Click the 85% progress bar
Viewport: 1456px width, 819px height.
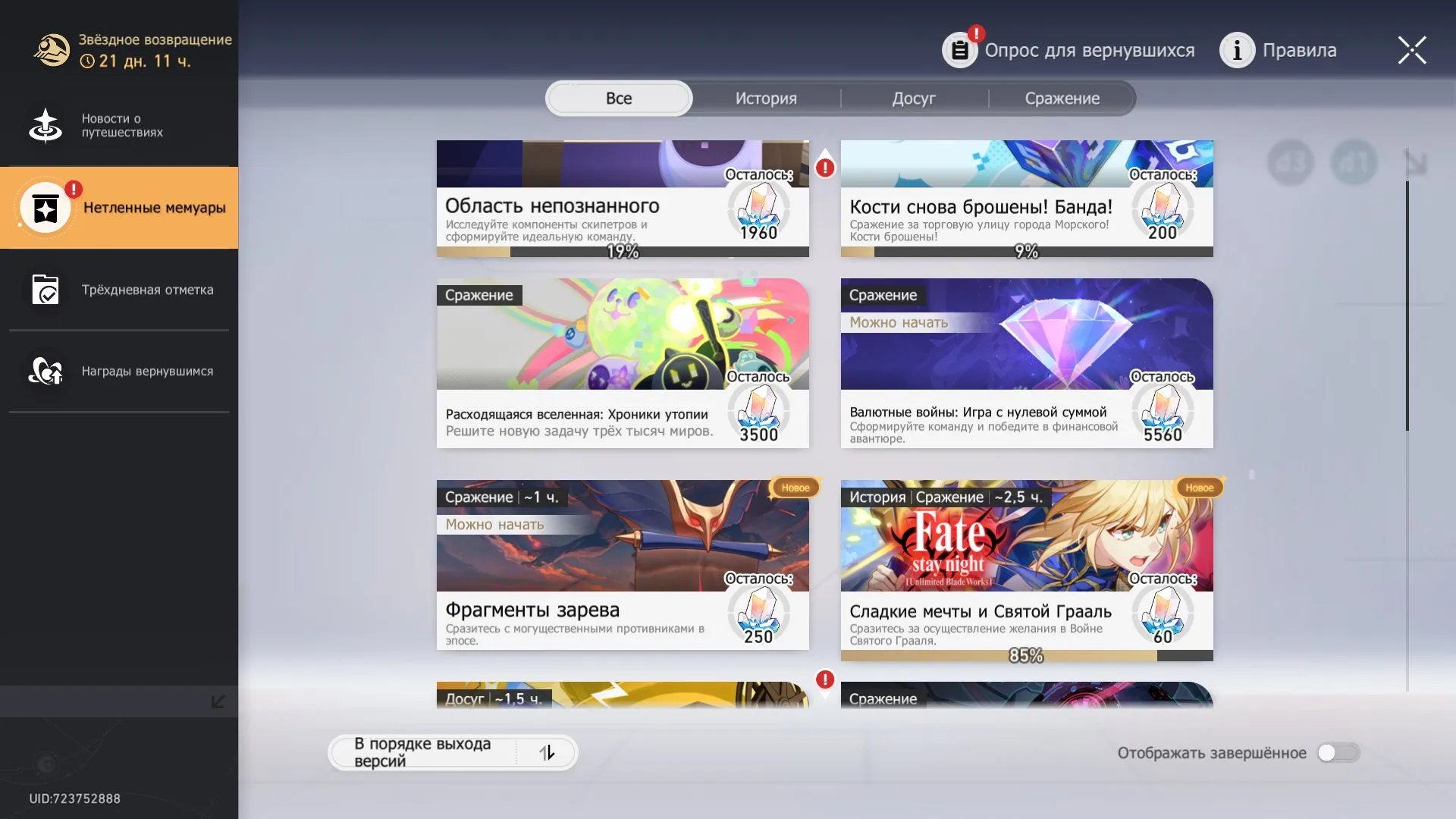point(1027,656)
